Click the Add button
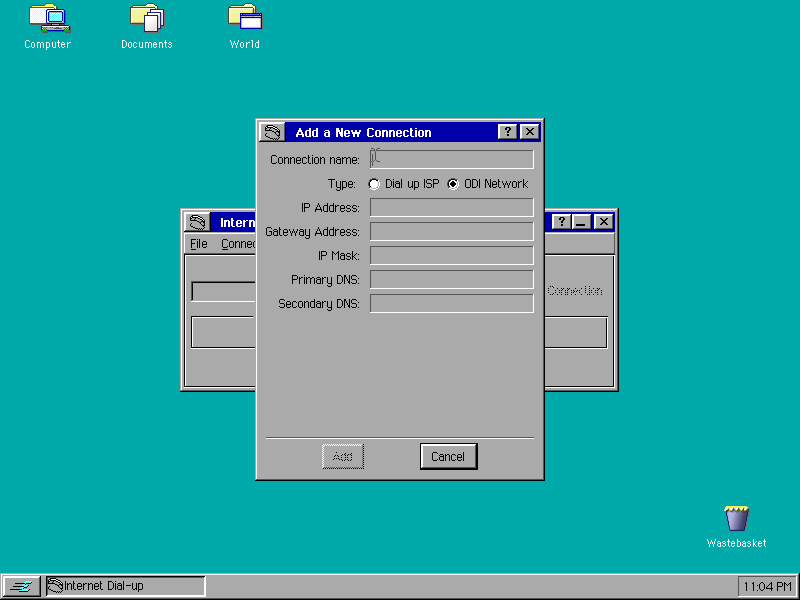 (343, 457)
